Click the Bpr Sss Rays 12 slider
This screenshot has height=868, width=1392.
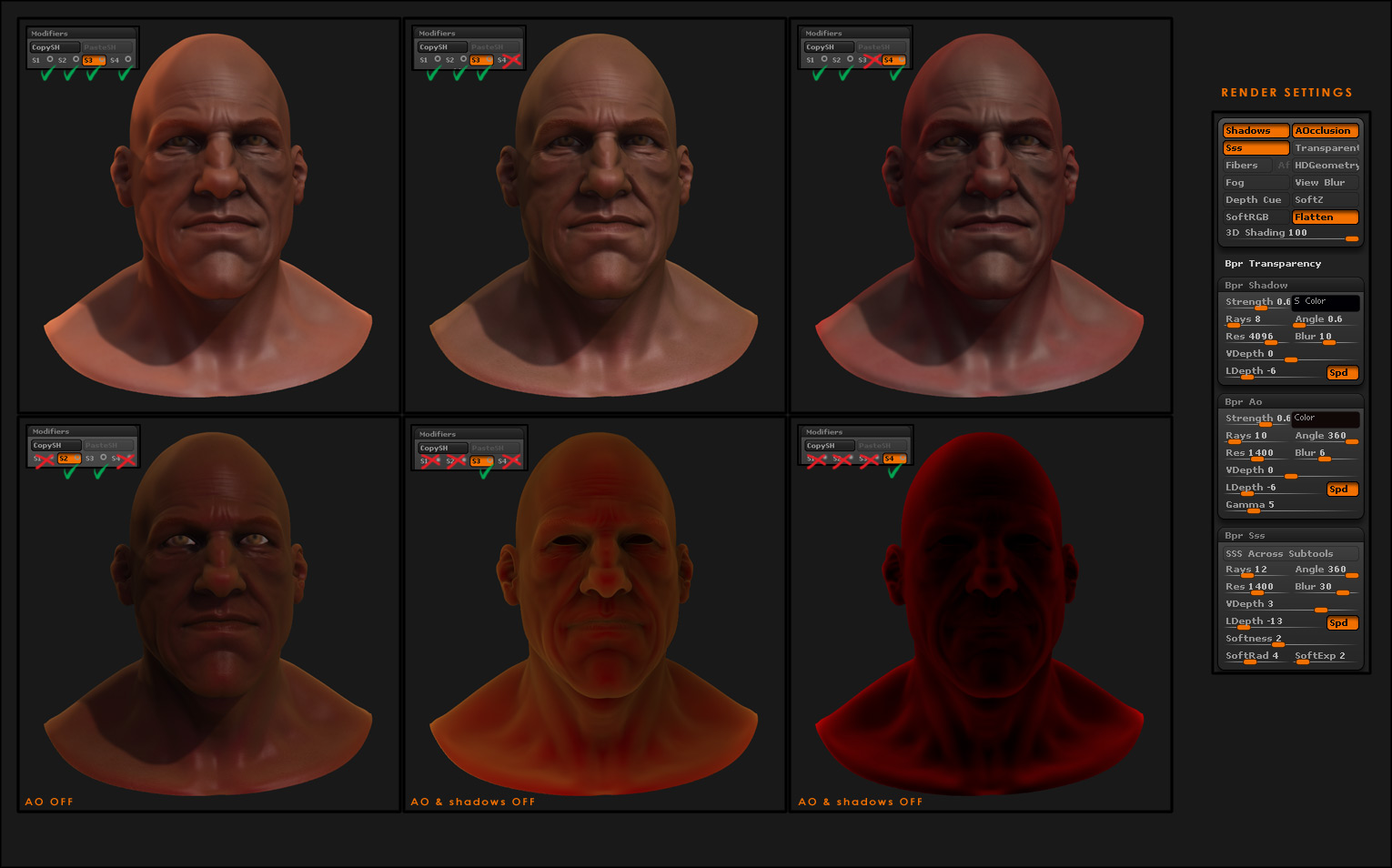point(1256,570)
